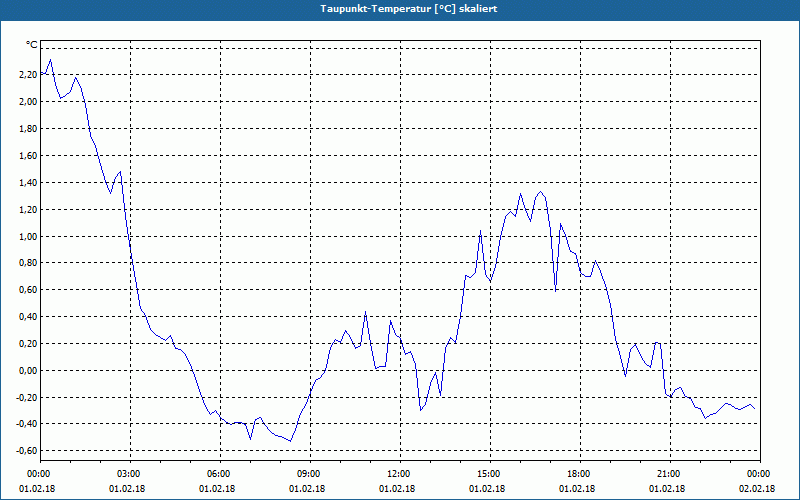Click the 0,00 y-axis value
Image resolution: width=800 pixels, height=500 pixels.
coord(29,371)
